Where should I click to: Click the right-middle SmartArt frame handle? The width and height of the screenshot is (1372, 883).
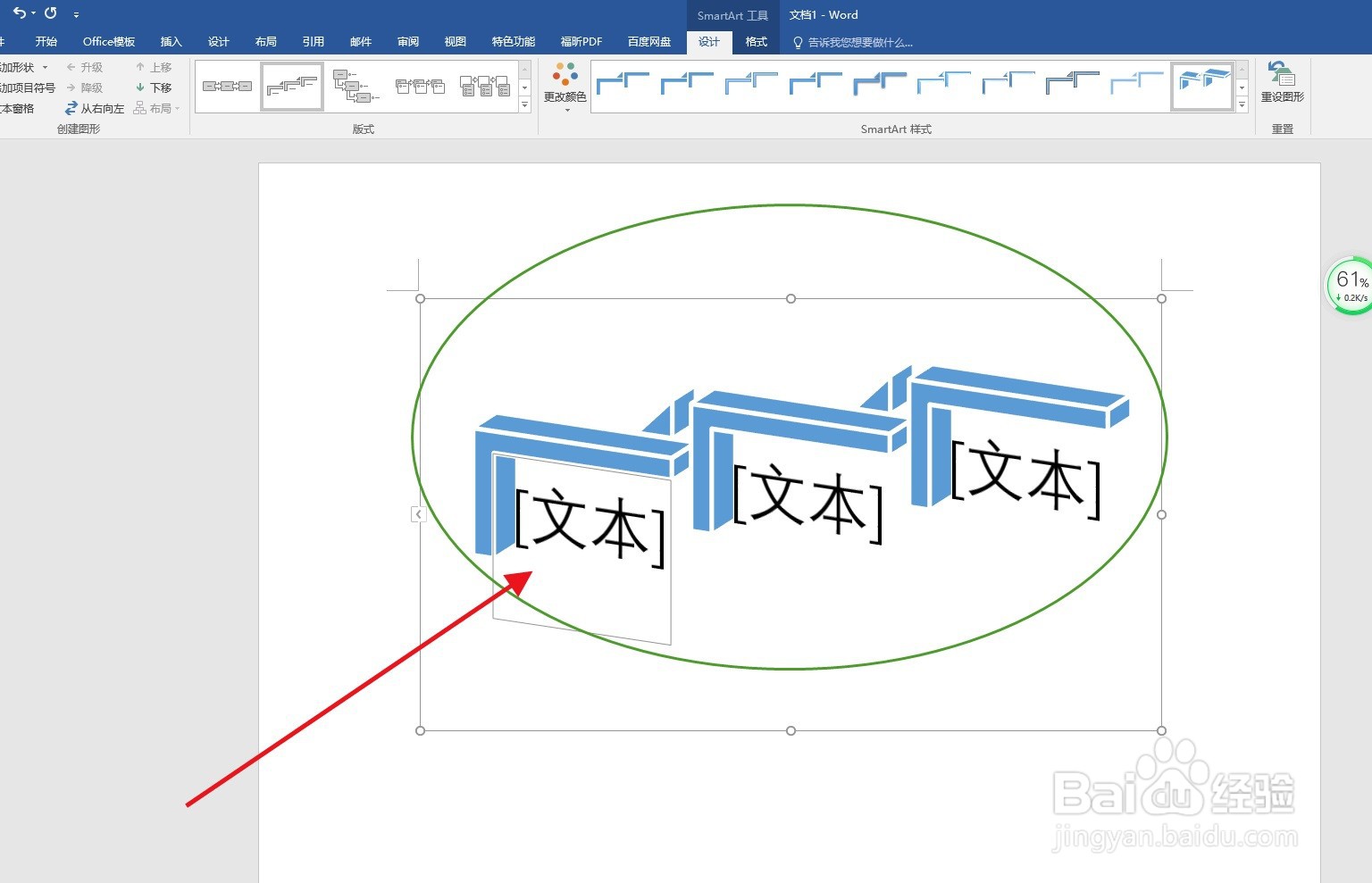1161,514
